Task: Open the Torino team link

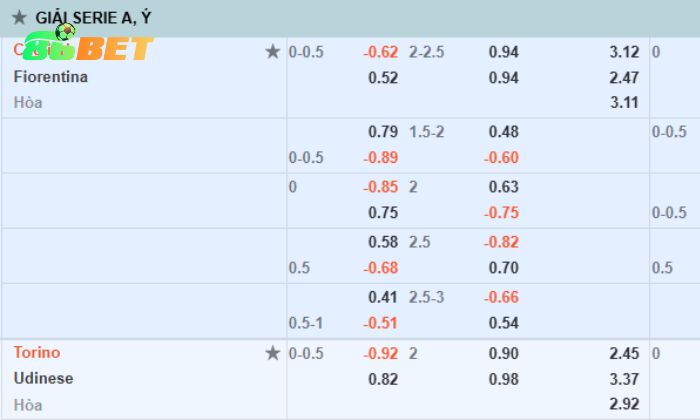Action: [x=37, y=353]
